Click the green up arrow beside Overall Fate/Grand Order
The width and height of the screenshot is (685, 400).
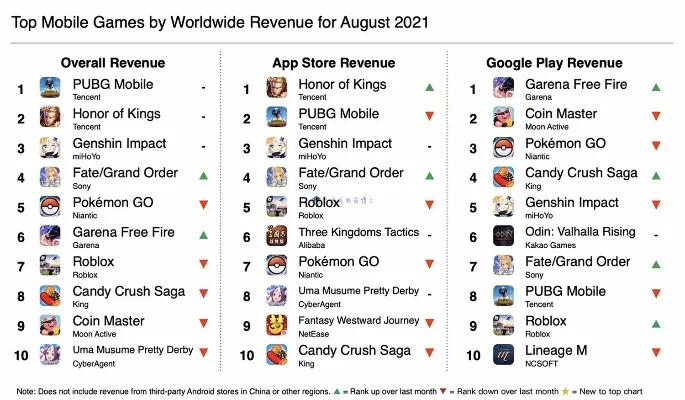[x=203, y=177]
